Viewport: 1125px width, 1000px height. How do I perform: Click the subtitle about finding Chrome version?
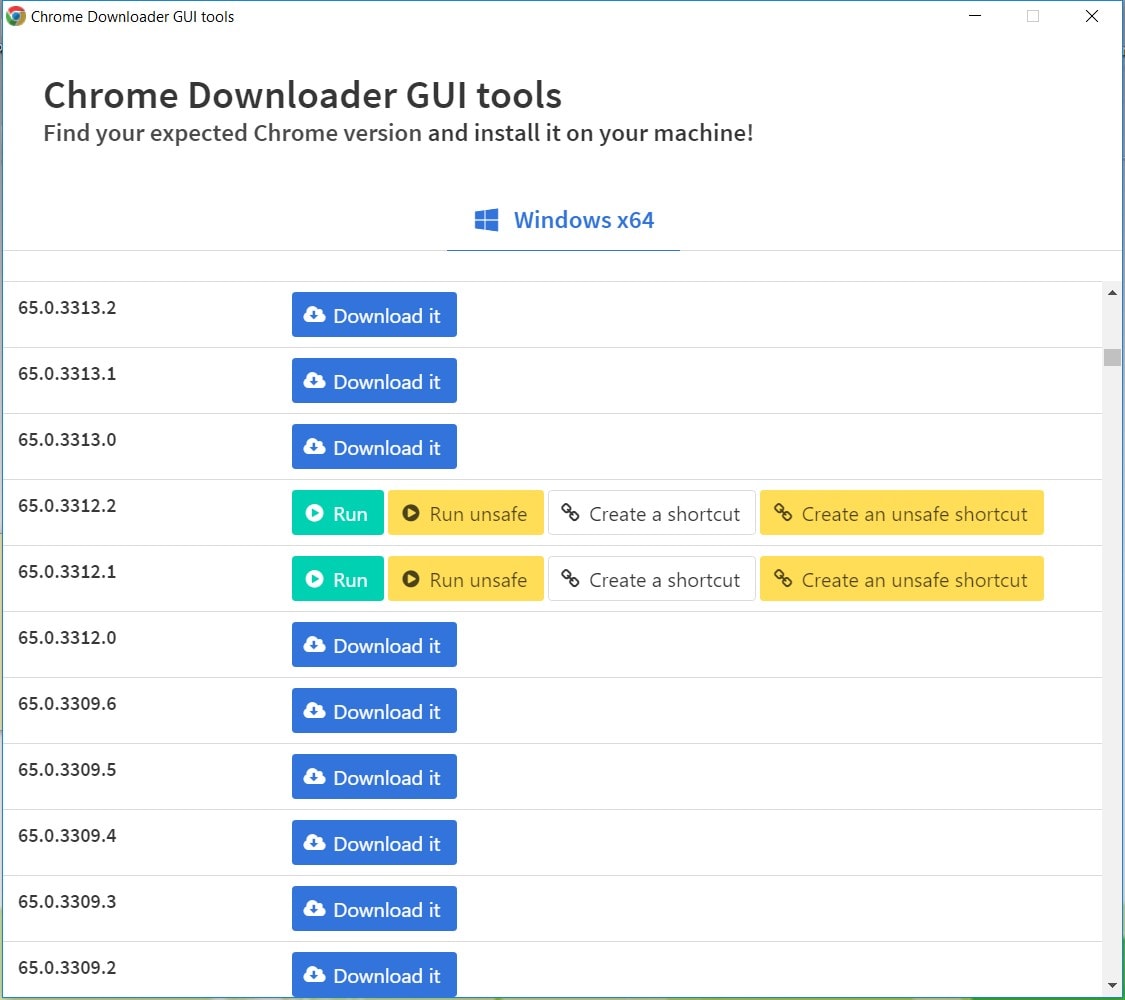click(398, 133)
